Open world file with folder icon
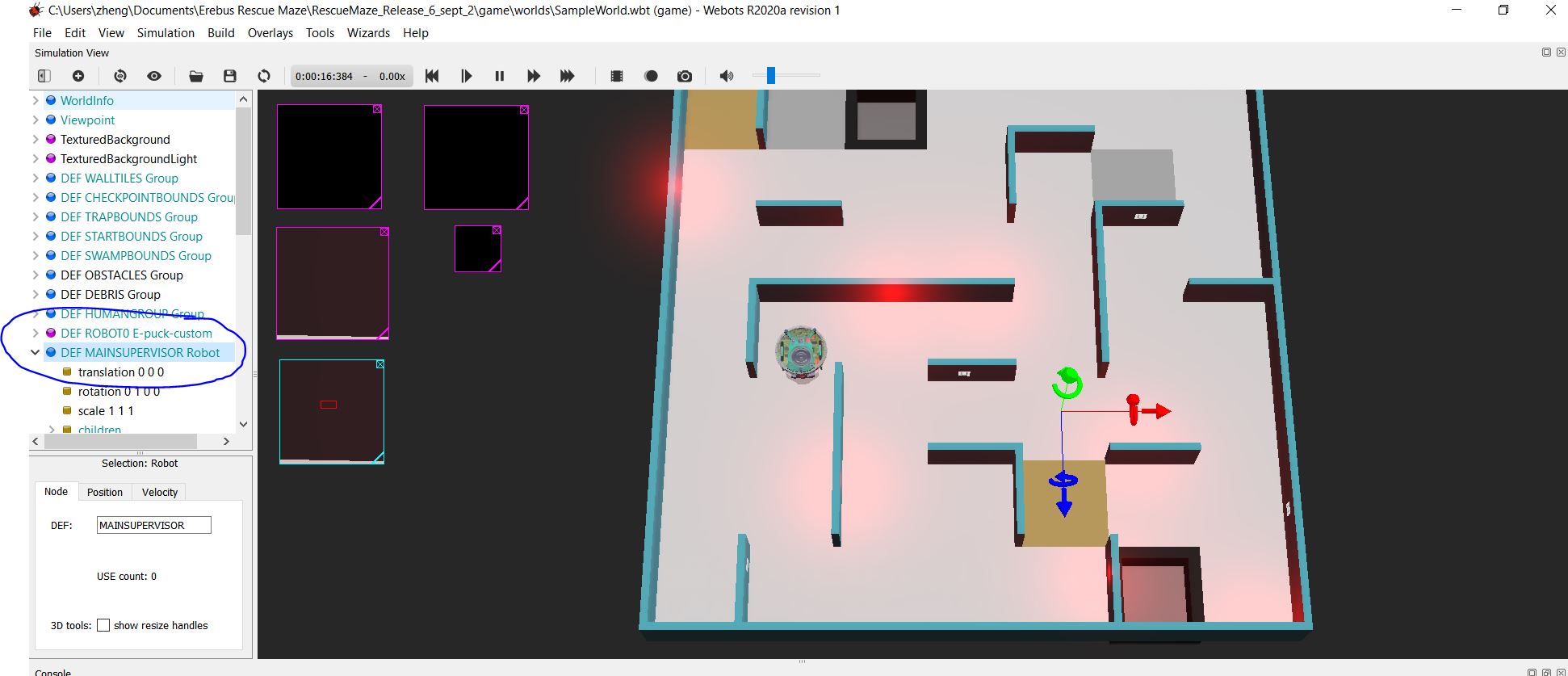This screenshot has width=1568, height=676. 196,76
